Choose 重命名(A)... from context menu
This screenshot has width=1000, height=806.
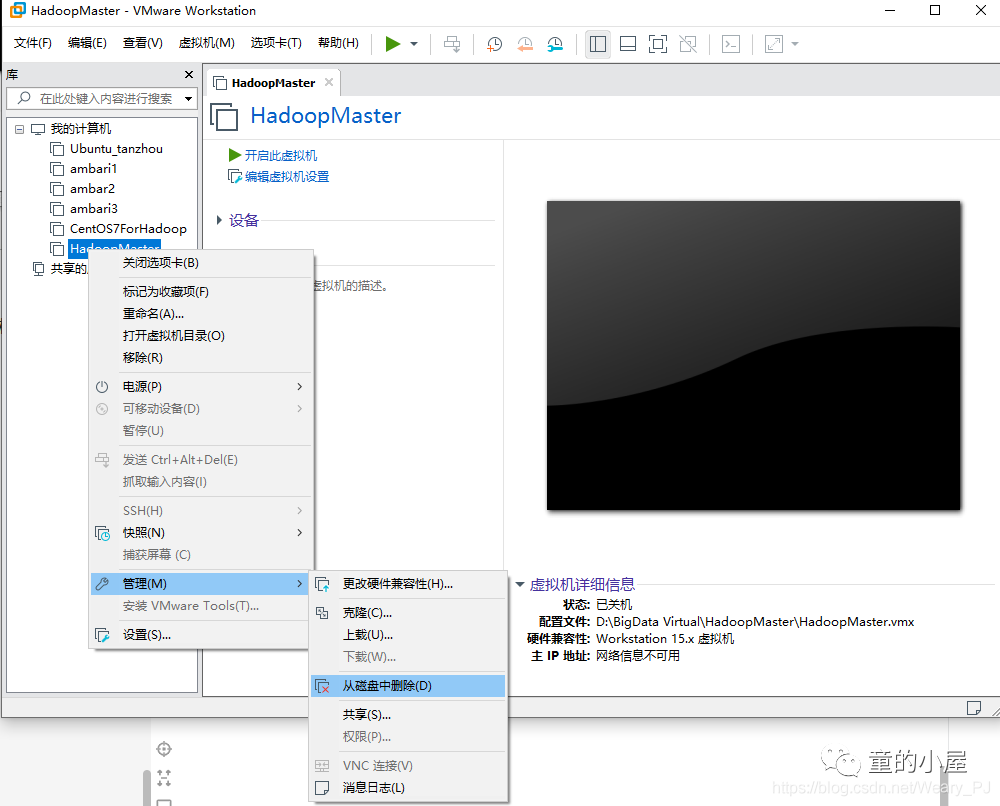click(201, 314)
